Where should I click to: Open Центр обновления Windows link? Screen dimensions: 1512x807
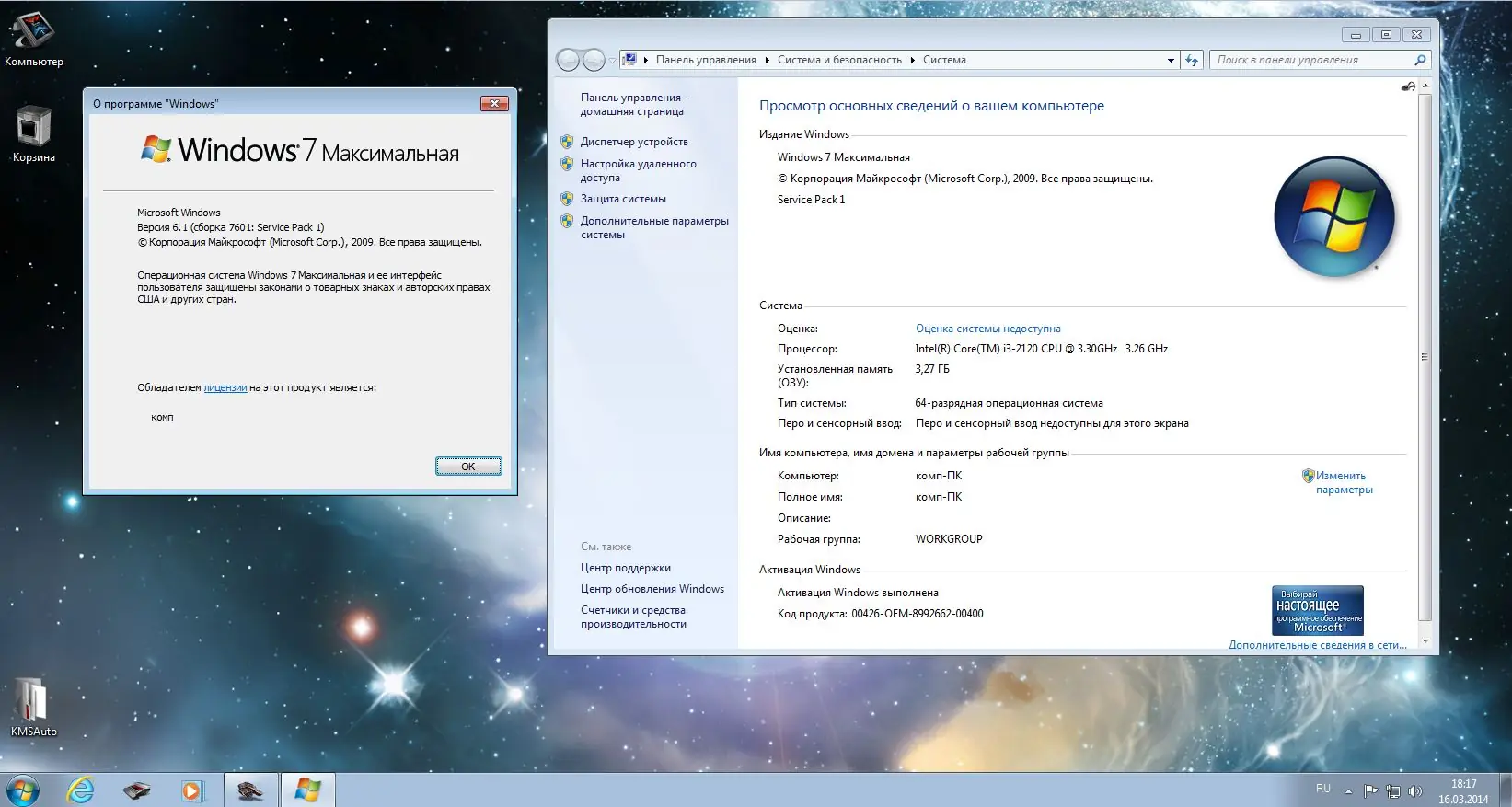point(652,589)
